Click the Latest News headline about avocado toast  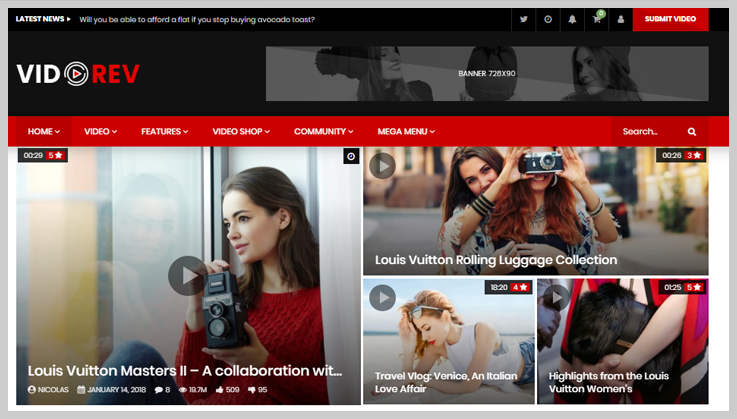(197, 20)
